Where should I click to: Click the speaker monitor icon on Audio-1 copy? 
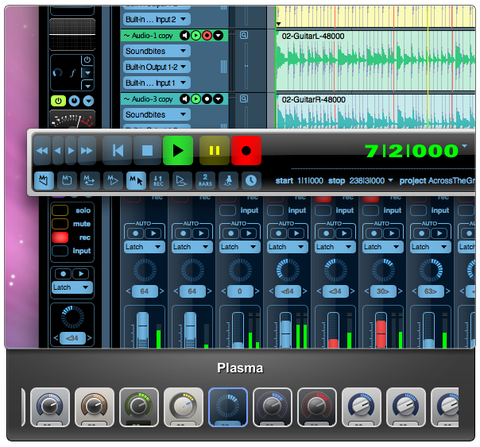185,35
